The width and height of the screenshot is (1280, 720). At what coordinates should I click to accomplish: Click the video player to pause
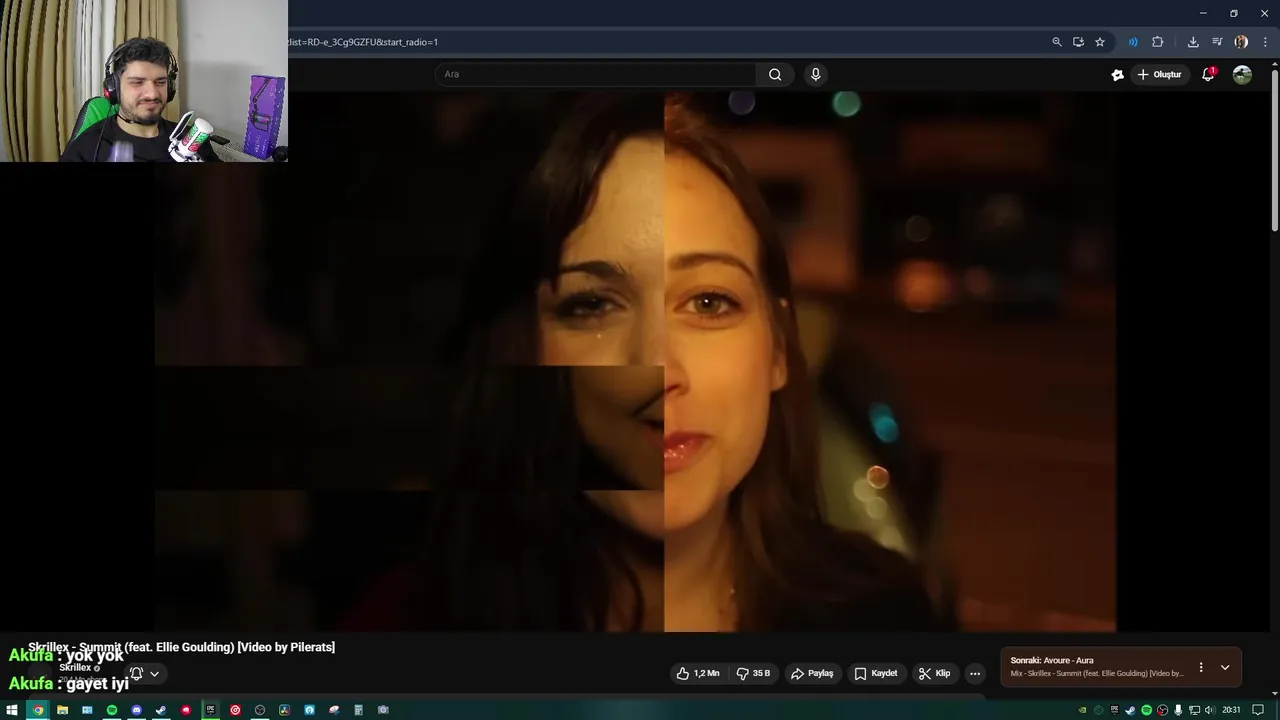click(x=635, y=362)
